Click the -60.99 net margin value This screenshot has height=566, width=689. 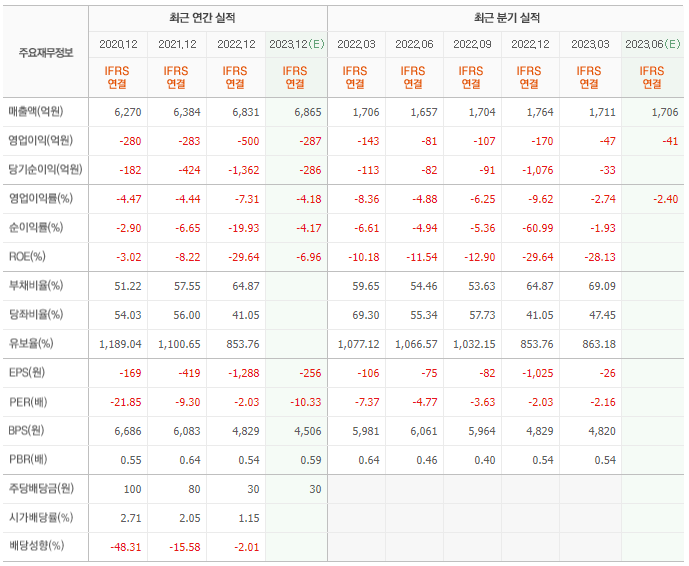pos(537,229)
